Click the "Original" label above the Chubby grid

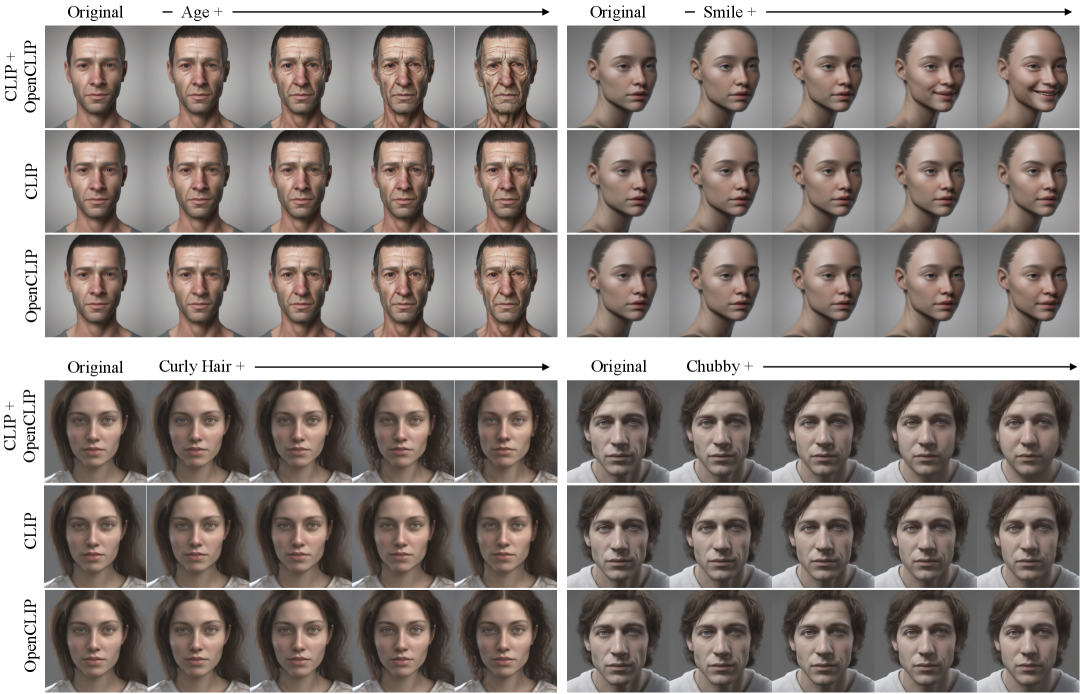[618, 366]
